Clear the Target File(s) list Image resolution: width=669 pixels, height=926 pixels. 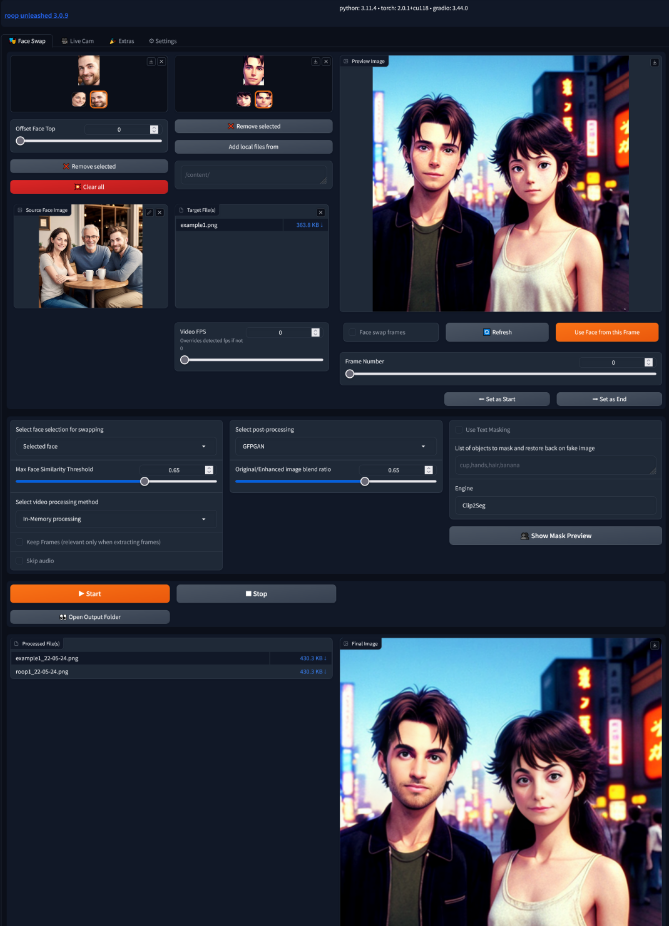tap(321, 212)
